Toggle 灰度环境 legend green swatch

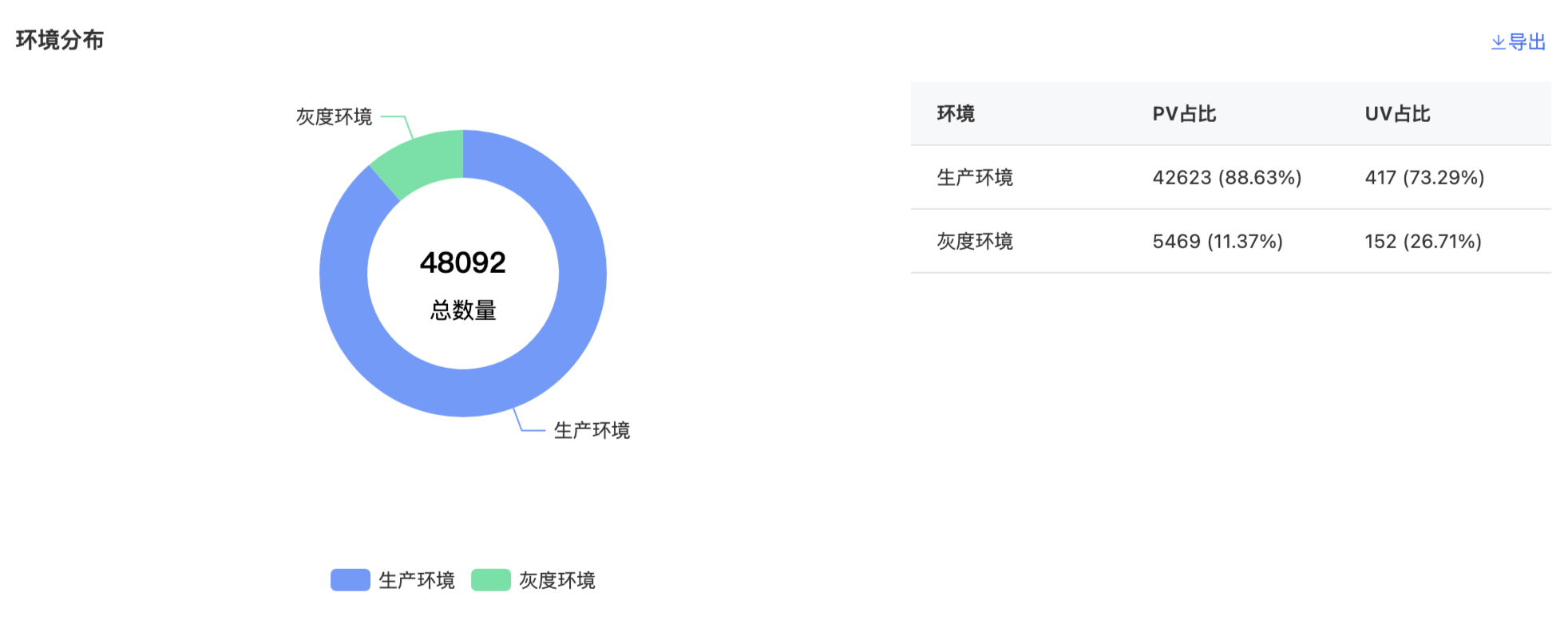(x=491, y=580)
